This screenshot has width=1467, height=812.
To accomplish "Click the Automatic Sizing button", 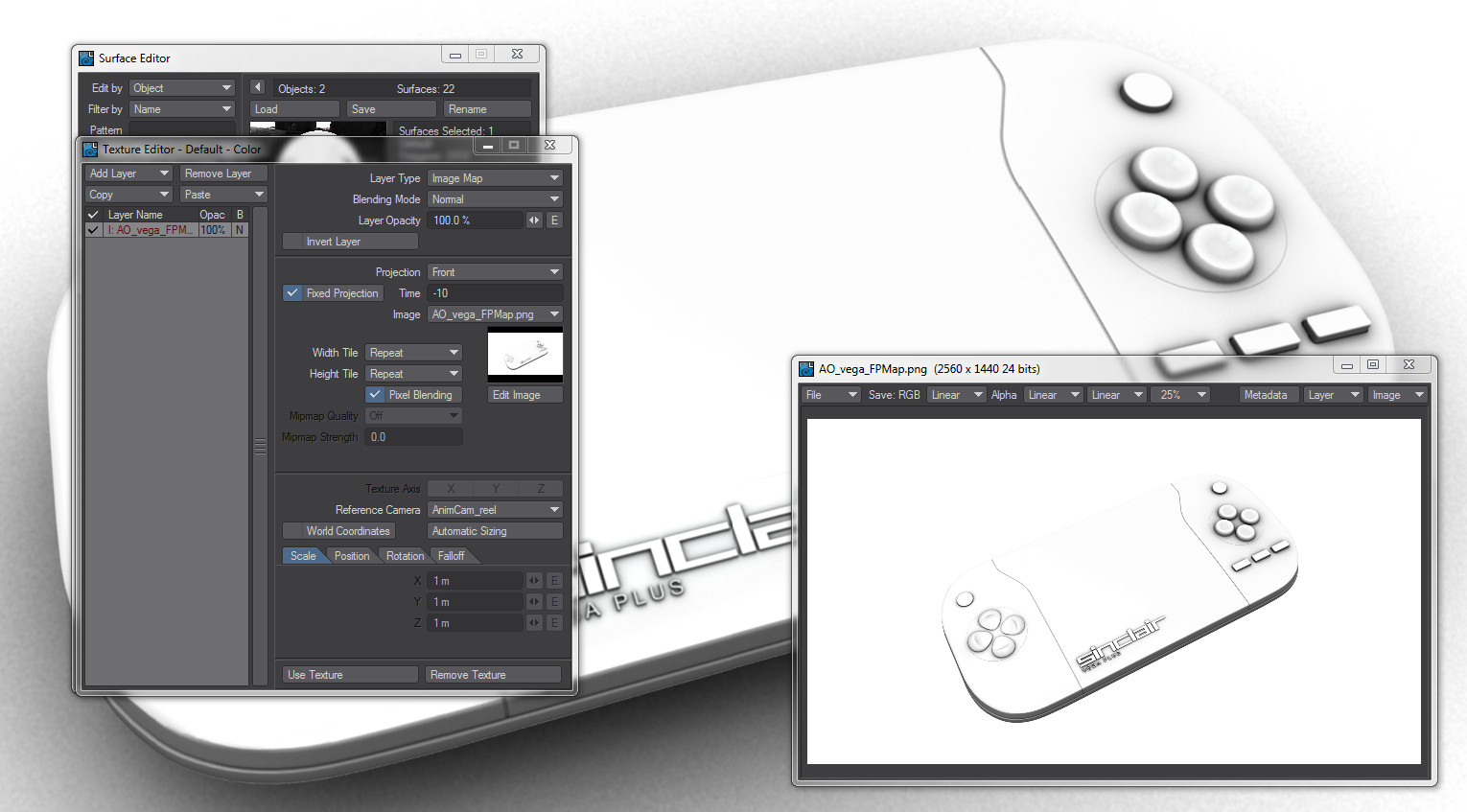I will coord(495,531).
